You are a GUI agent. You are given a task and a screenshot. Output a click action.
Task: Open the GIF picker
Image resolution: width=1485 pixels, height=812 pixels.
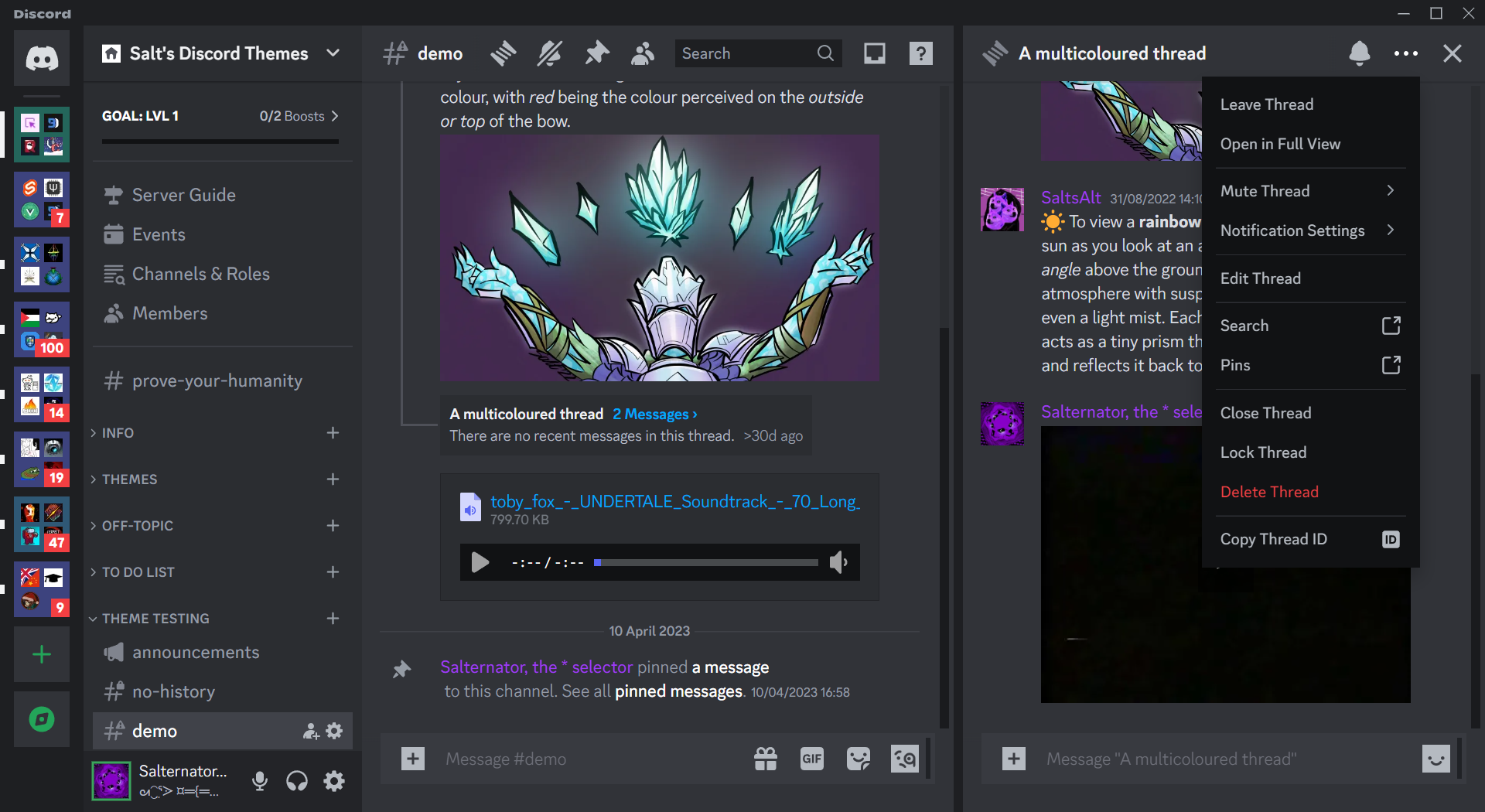coord(811,759)
